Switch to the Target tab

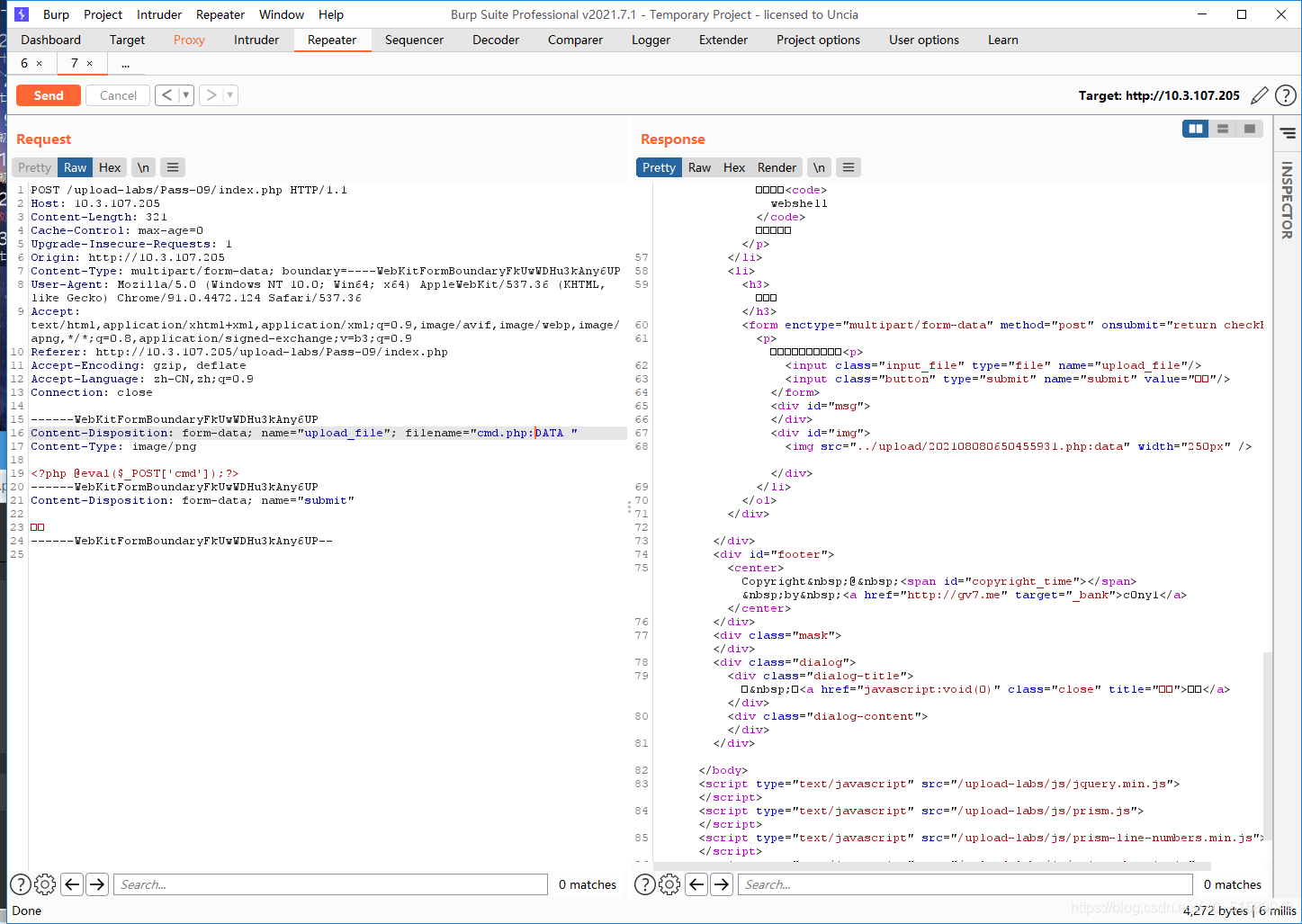[127, 40]
